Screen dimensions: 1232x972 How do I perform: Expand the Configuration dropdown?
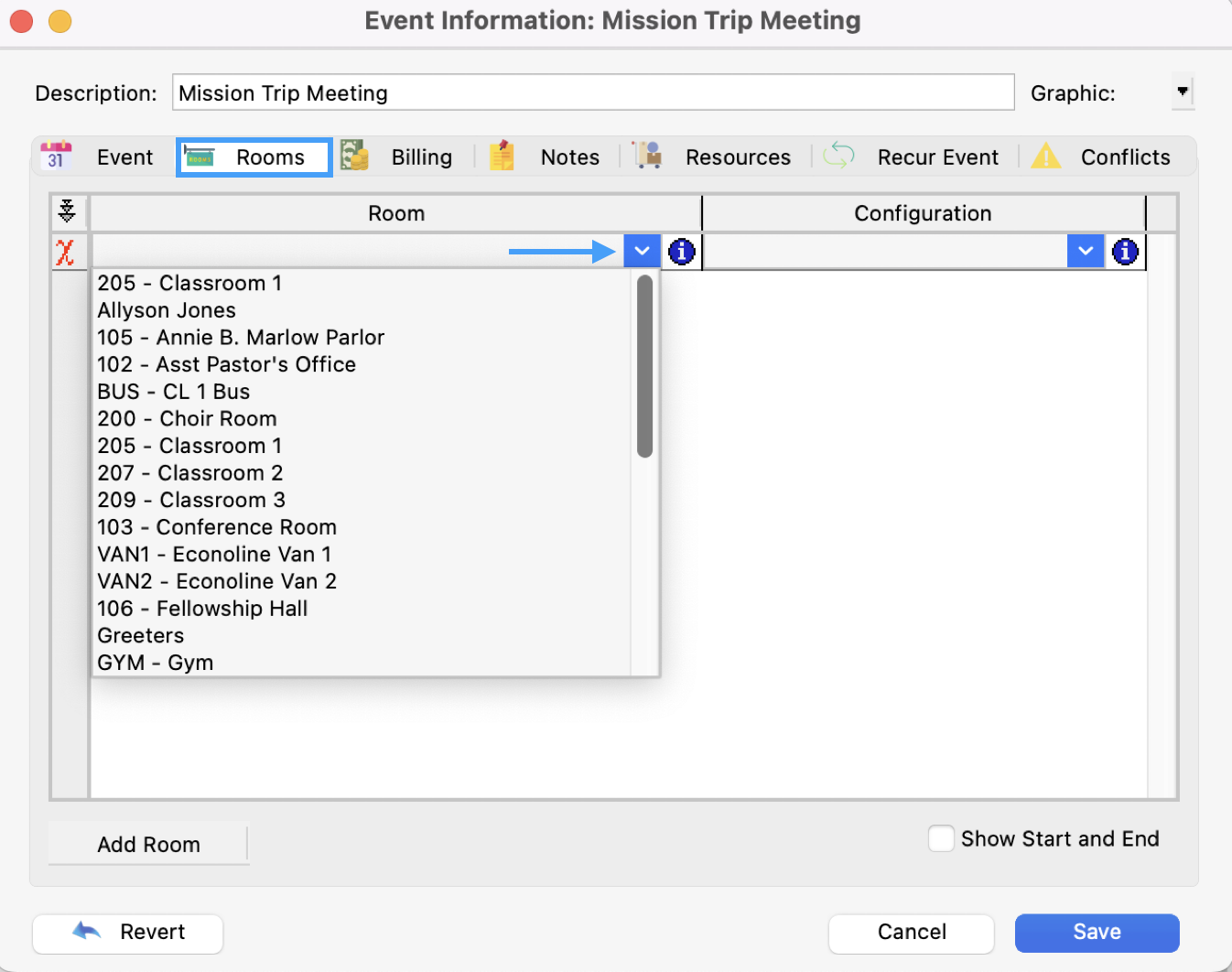pos(1085,252)
